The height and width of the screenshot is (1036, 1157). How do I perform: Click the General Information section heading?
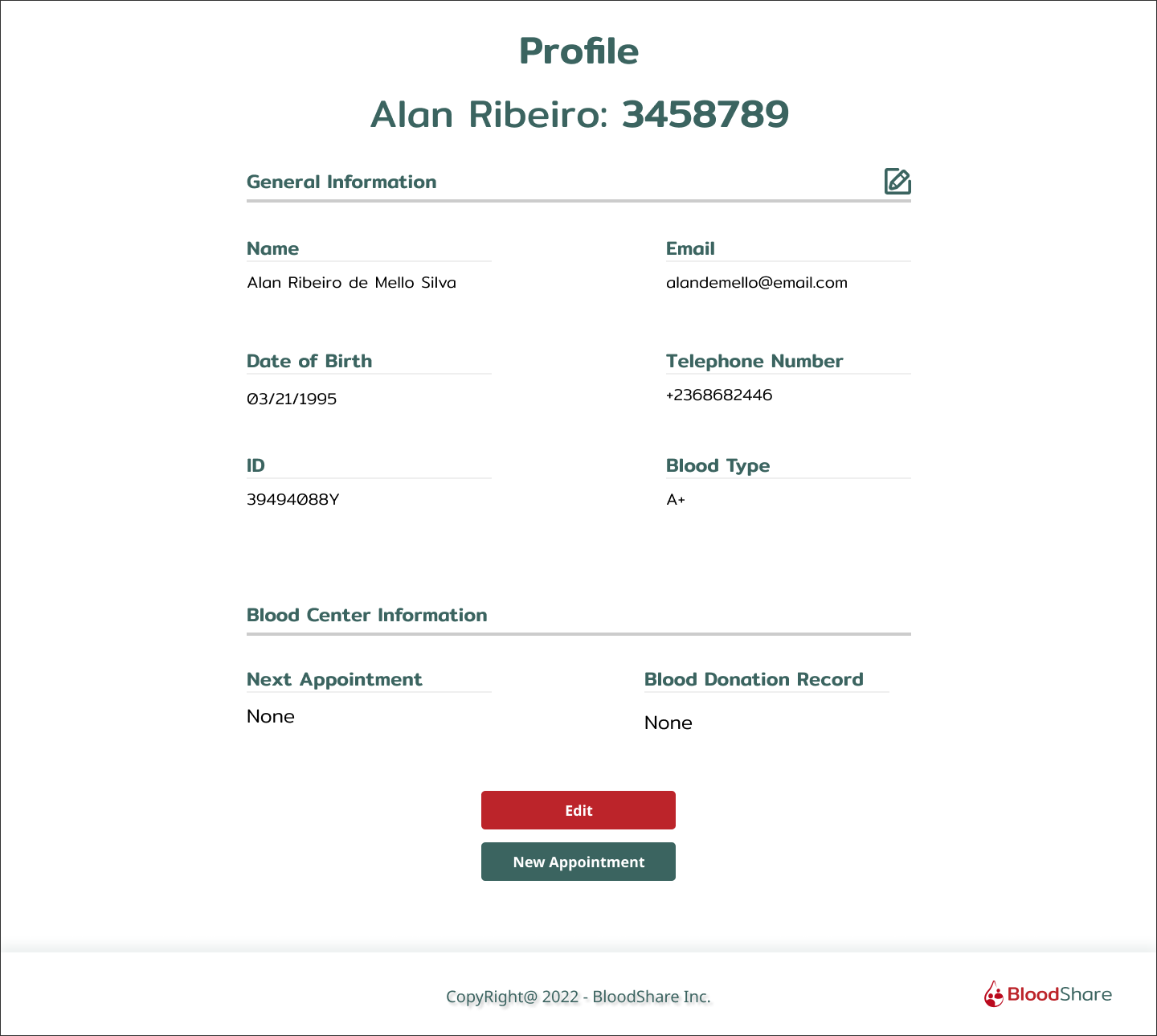[x=341, y=182]
